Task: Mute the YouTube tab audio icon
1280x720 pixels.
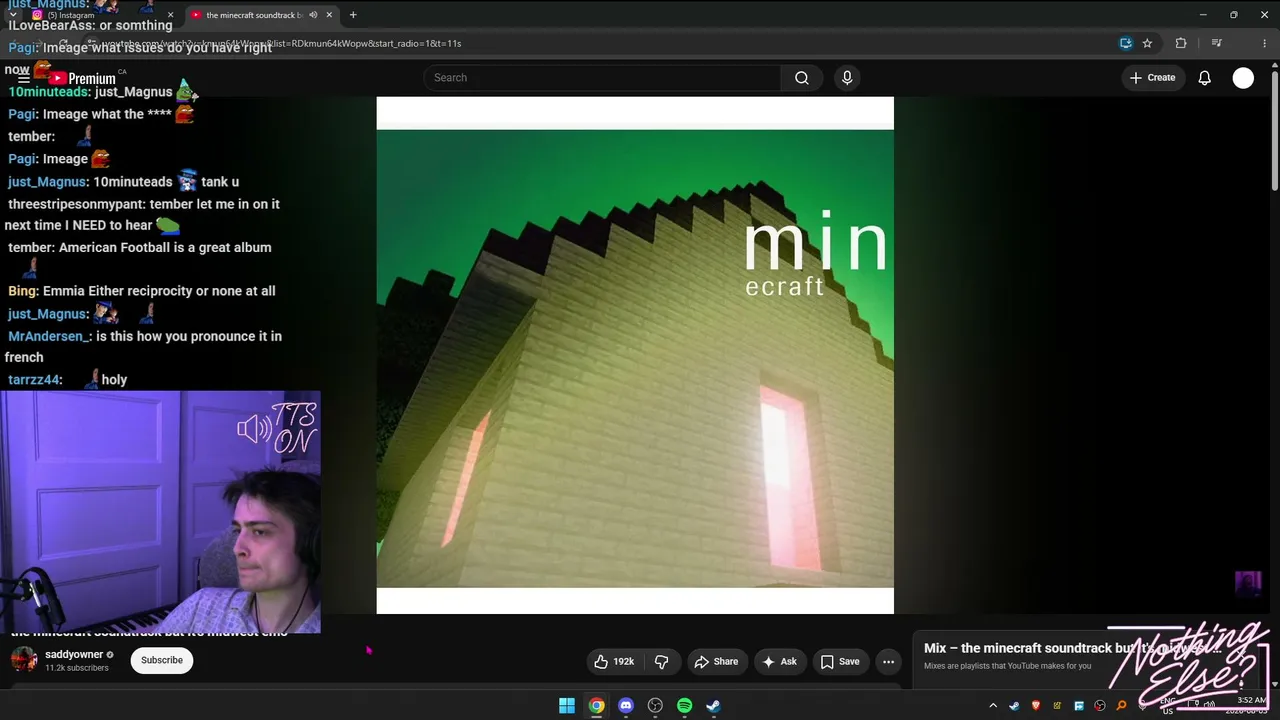Action: pyautogui.click(x=313, y=15)
